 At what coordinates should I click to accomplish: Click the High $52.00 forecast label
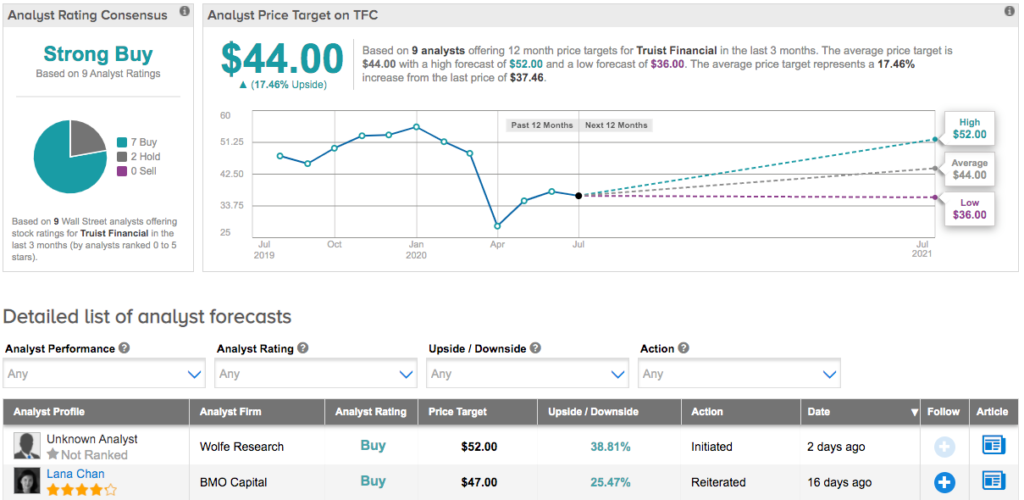(x=969, y=128)
